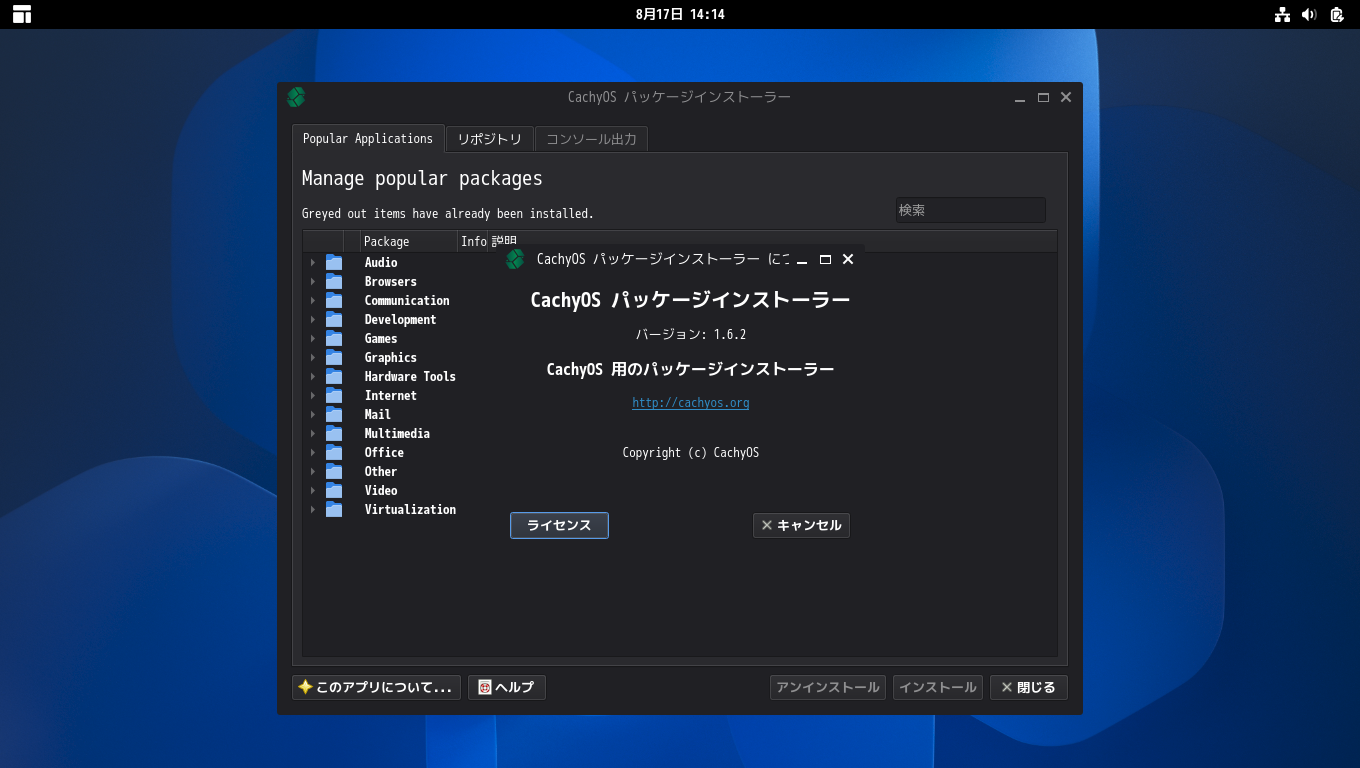Expand the Graphics category
This screenshot has height=768, width=1360.
tap(313, 357)
